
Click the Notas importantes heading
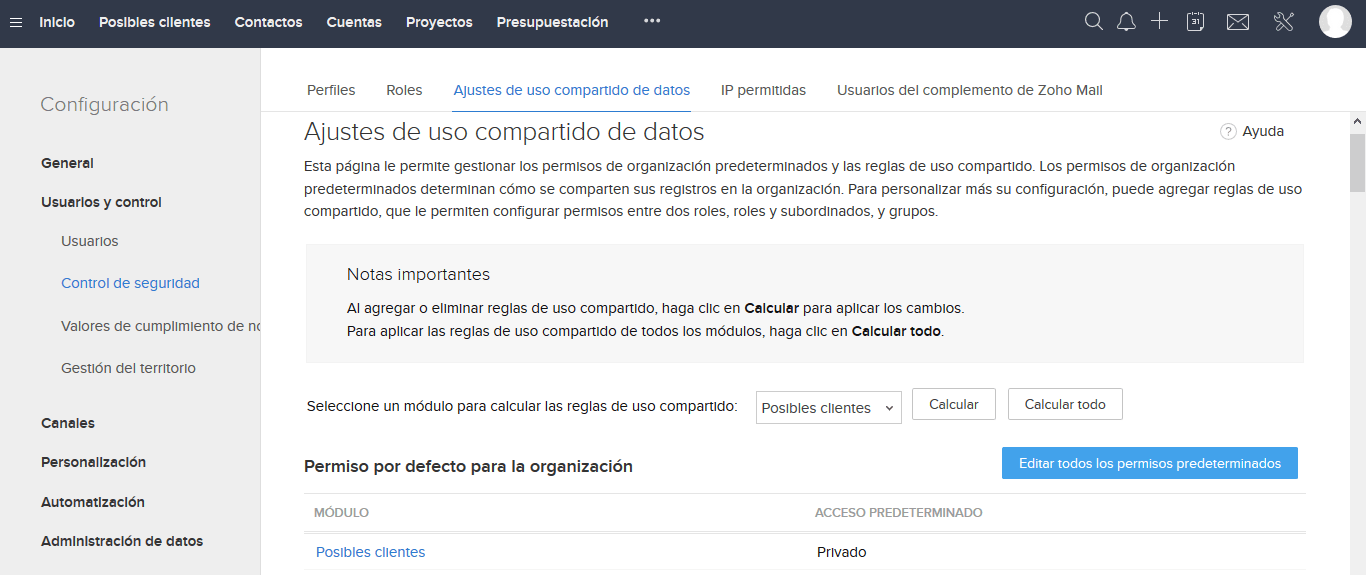click(418, 274)
